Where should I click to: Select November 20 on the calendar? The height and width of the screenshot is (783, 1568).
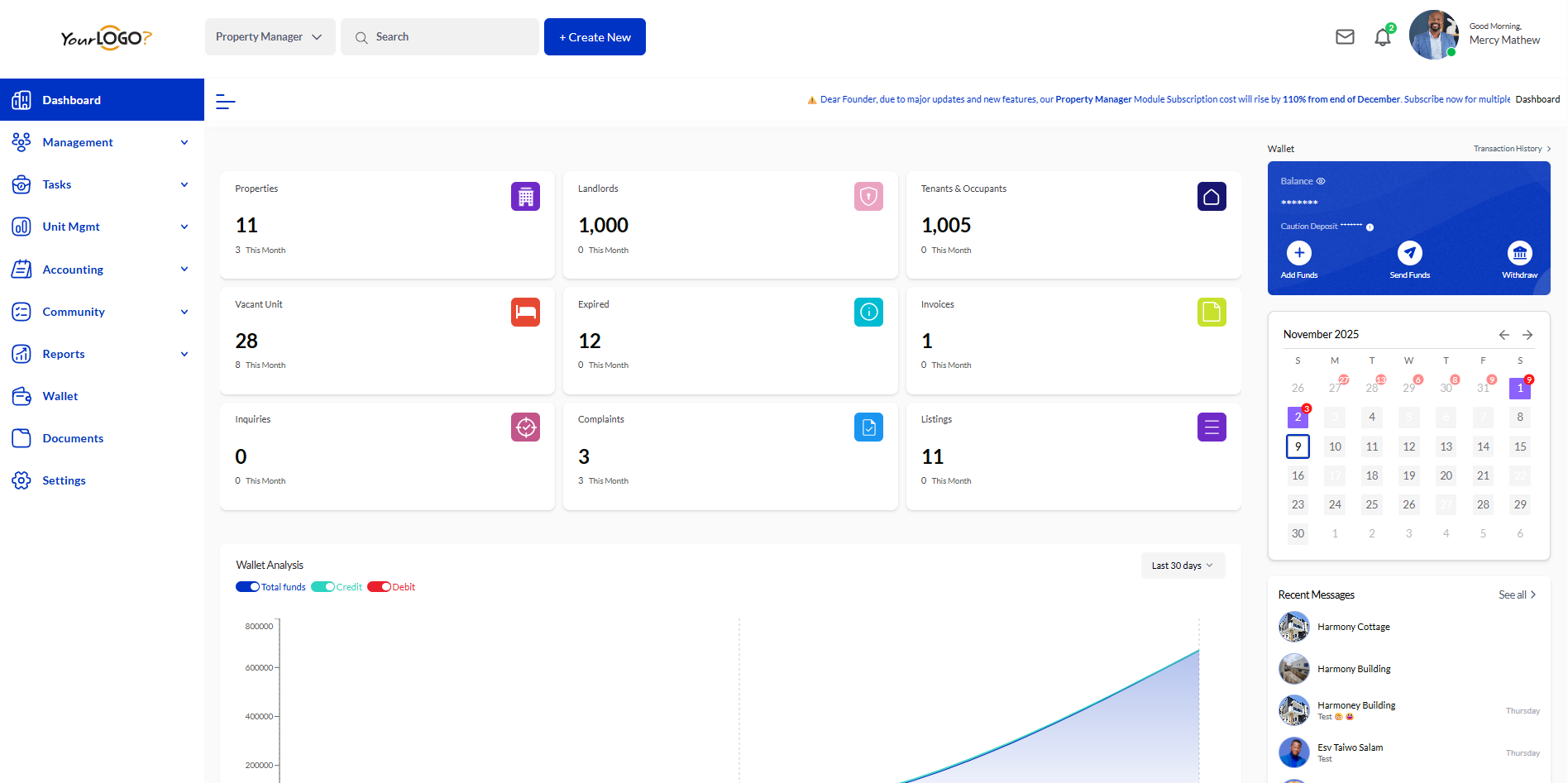coord(1446,475)
